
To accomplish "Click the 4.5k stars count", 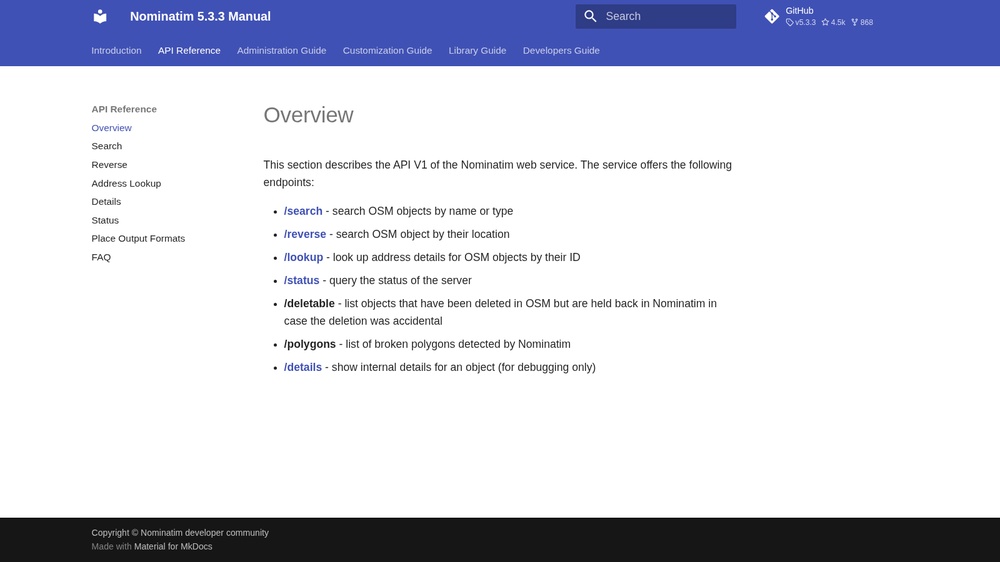I will pyautogui.click(x=834, y=22).
